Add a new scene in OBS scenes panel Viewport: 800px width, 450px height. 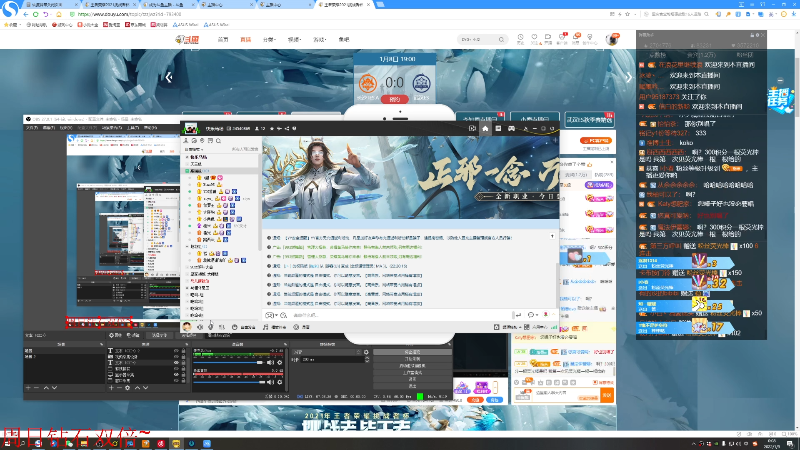click(28, 388)
